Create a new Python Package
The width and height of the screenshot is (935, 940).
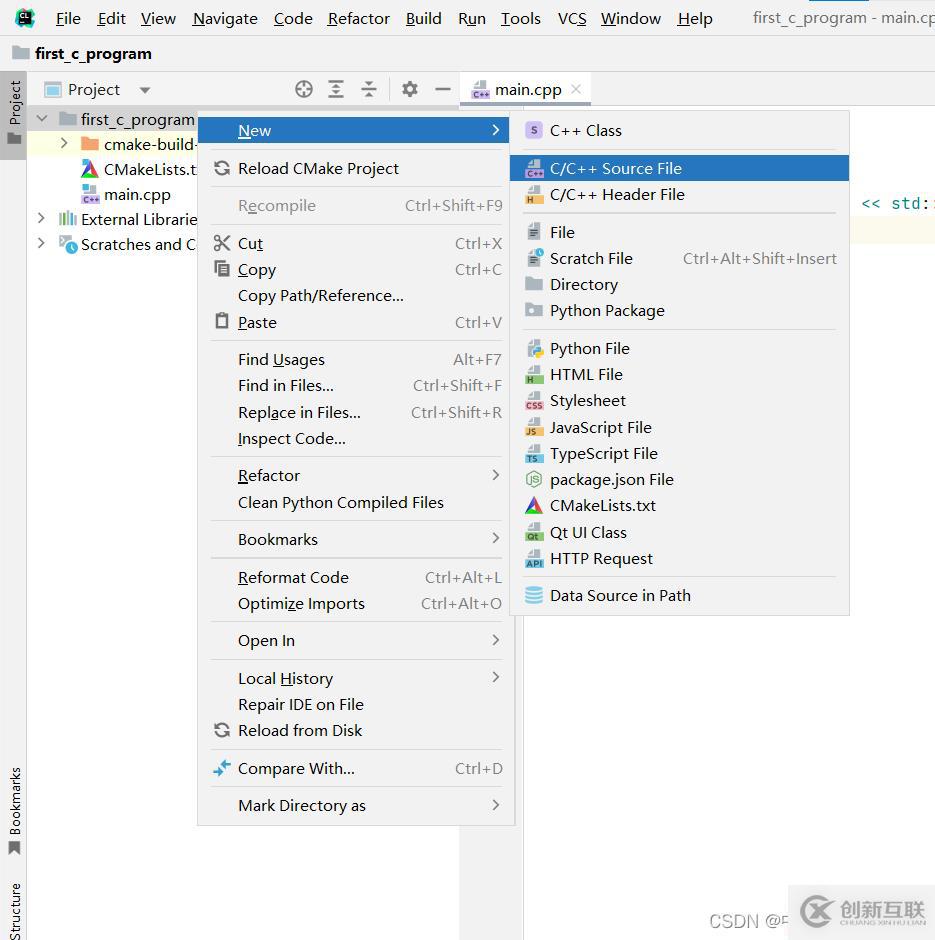[x=680, y=311]
